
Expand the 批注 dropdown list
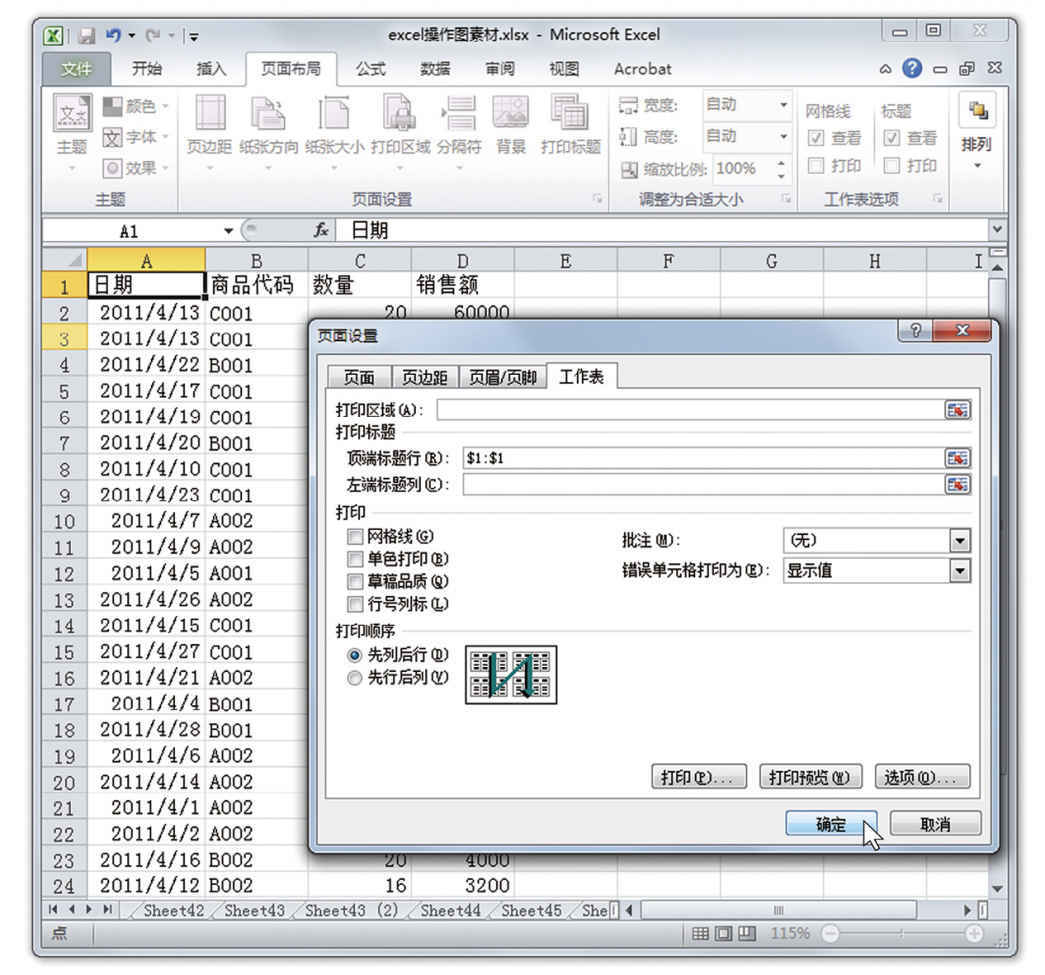pos(960,541)
